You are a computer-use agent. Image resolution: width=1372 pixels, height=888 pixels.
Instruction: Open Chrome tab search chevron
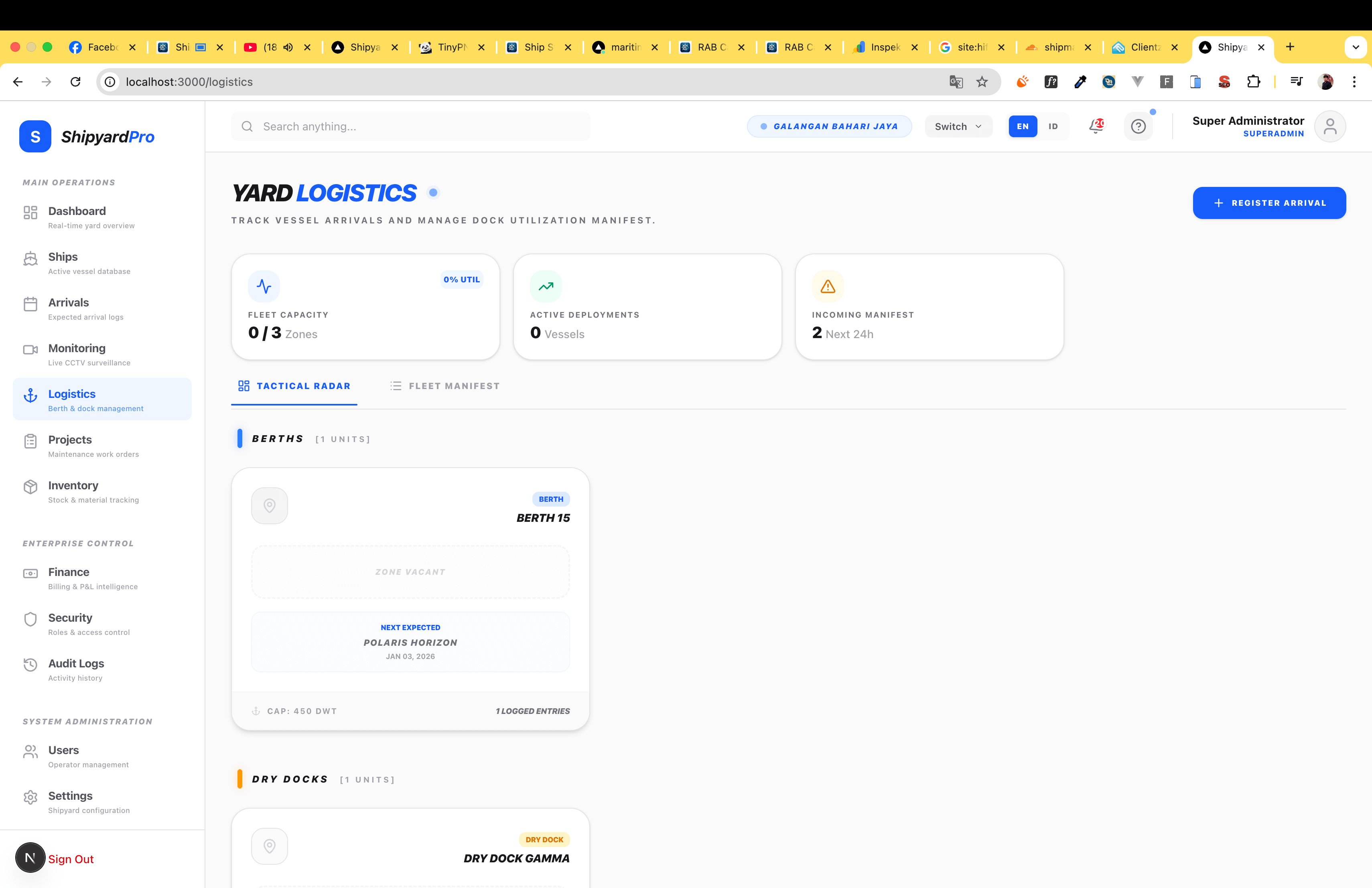pos(1356,47)
